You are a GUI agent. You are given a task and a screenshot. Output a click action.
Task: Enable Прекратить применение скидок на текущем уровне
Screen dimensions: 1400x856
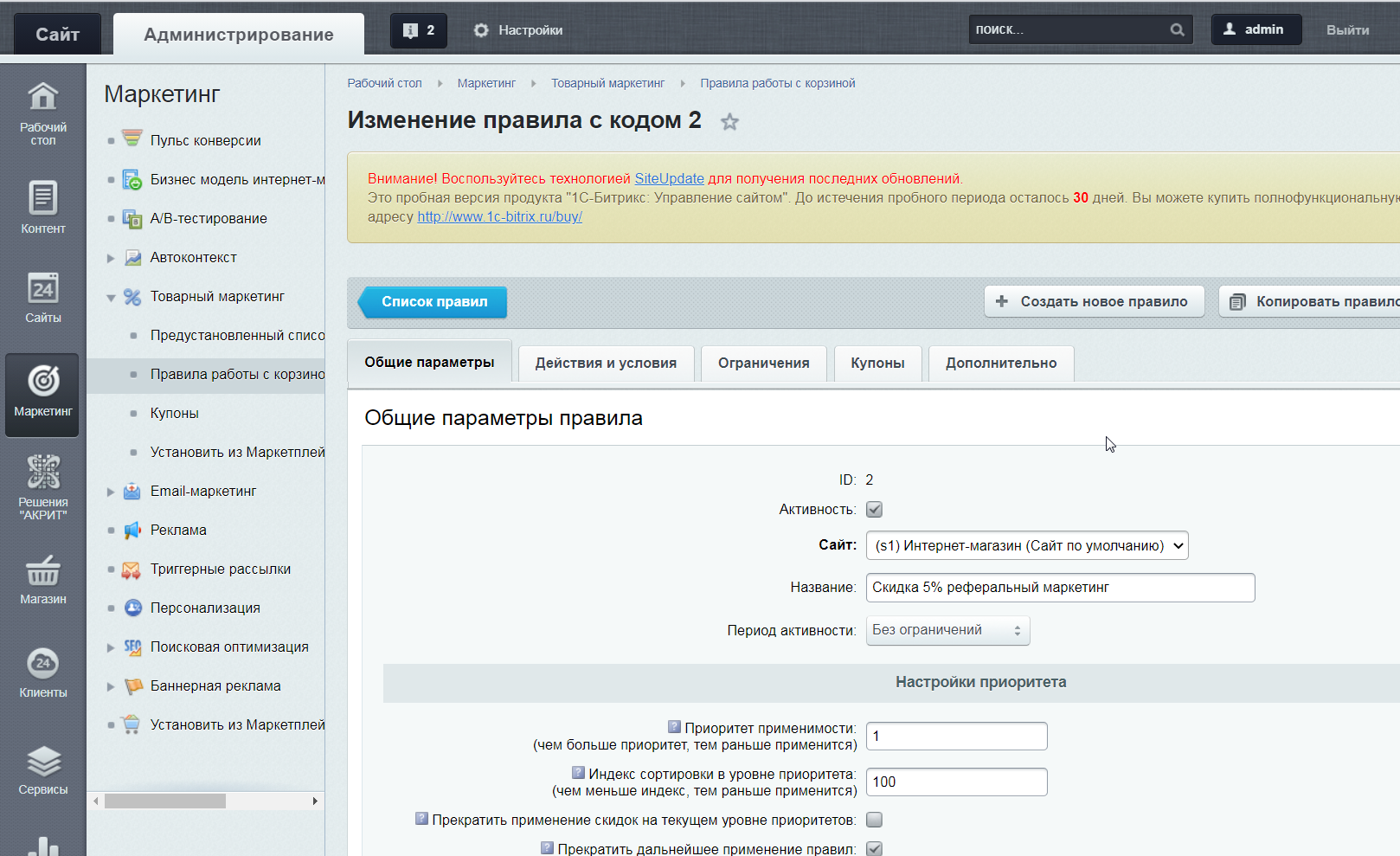click(874, 820)
